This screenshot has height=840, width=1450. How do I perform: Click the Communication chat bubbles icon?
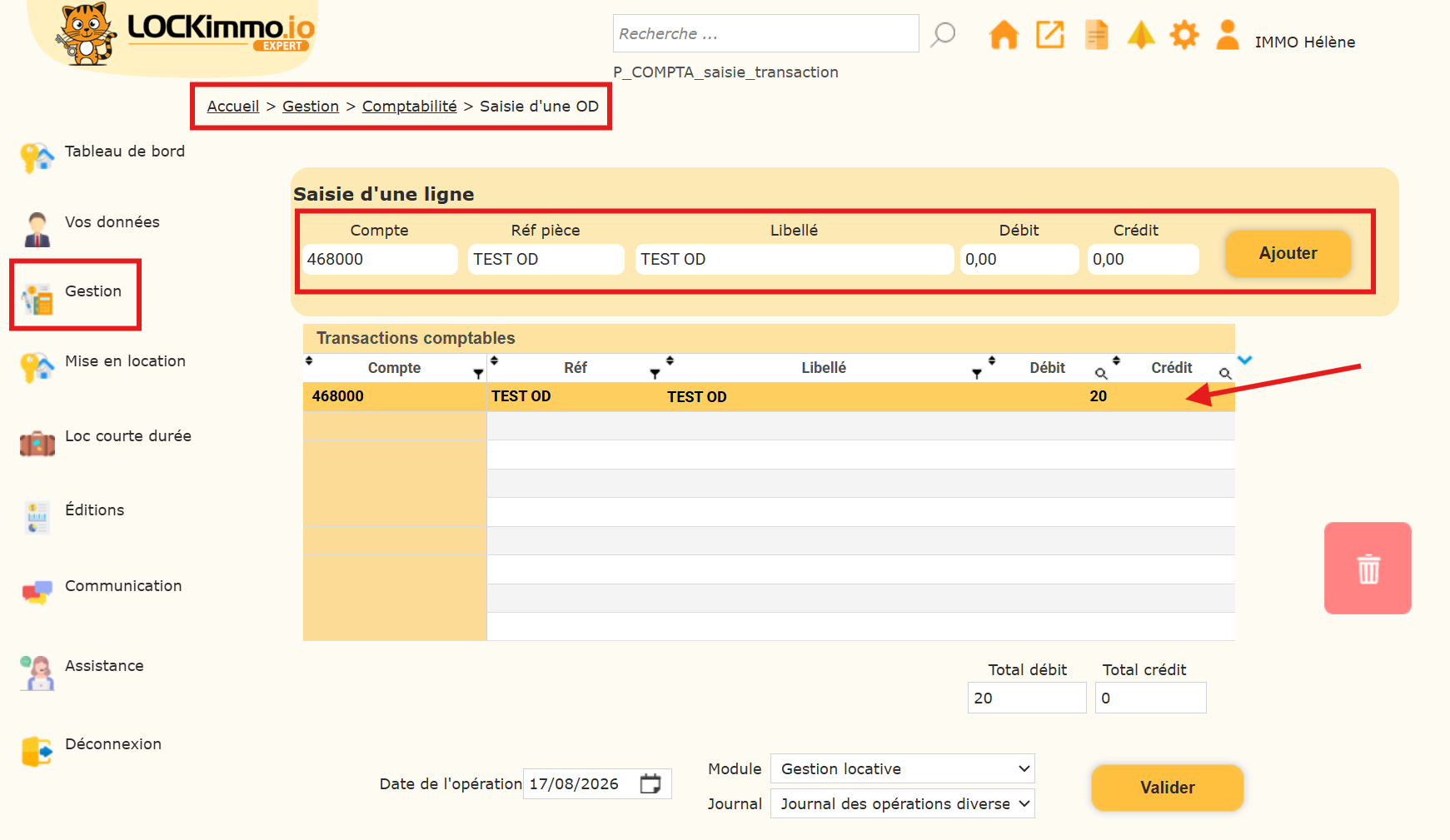(37, 592)
